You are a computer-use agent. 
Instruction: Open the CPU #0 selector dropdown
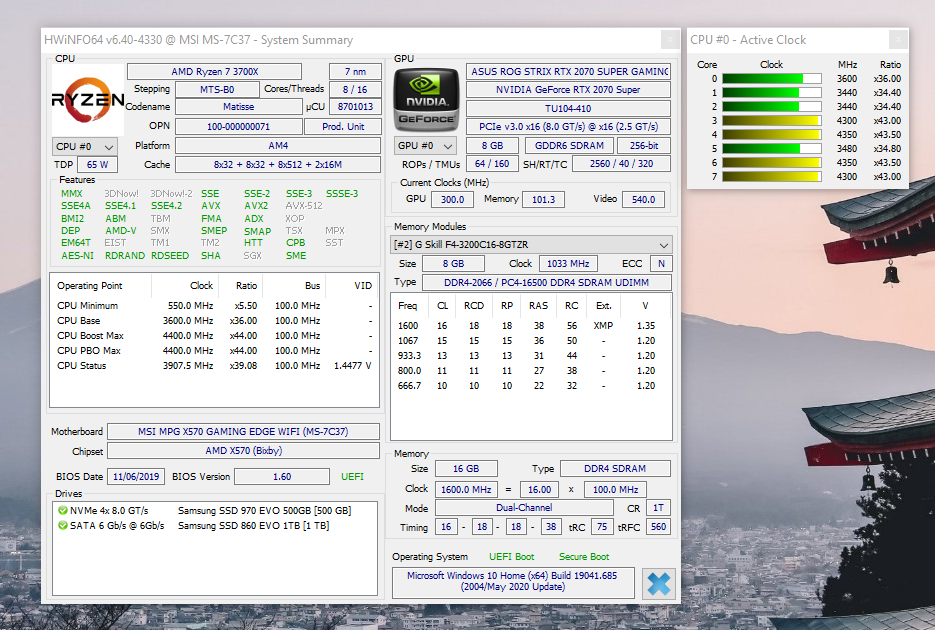pos(84,147)
